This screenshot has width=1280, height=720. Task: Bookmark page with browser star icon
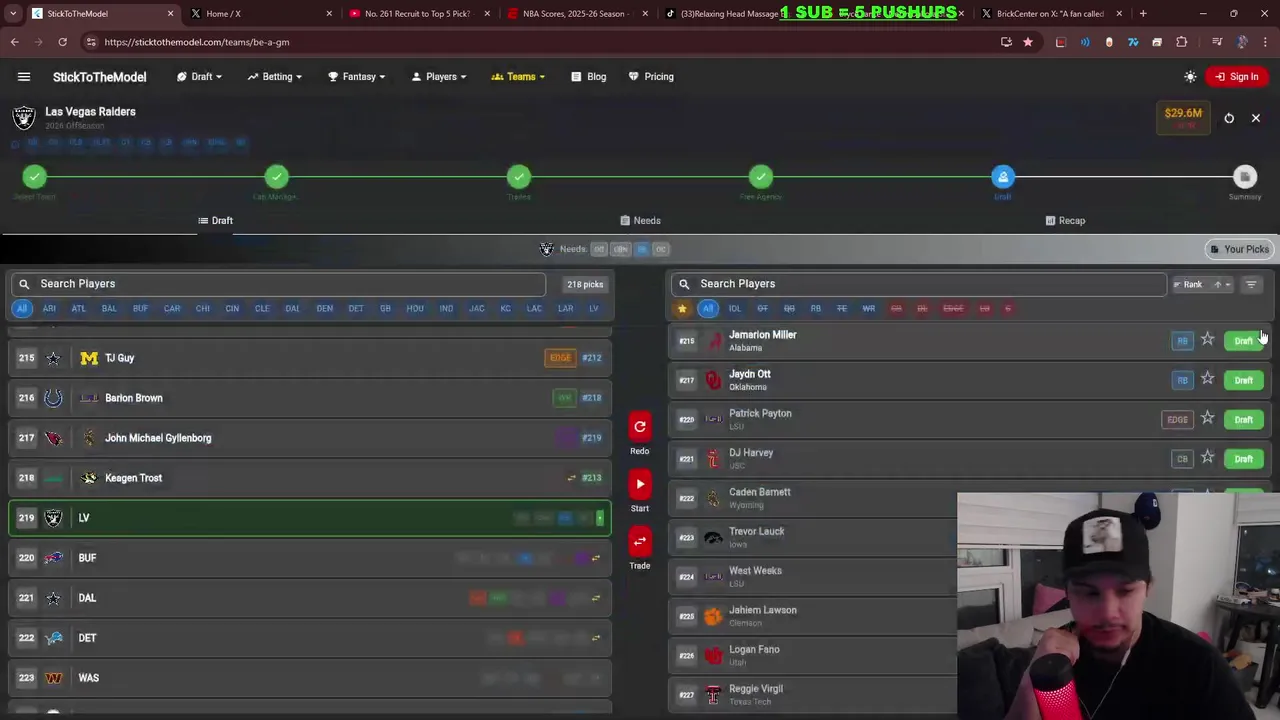(x=1027, y=42)
